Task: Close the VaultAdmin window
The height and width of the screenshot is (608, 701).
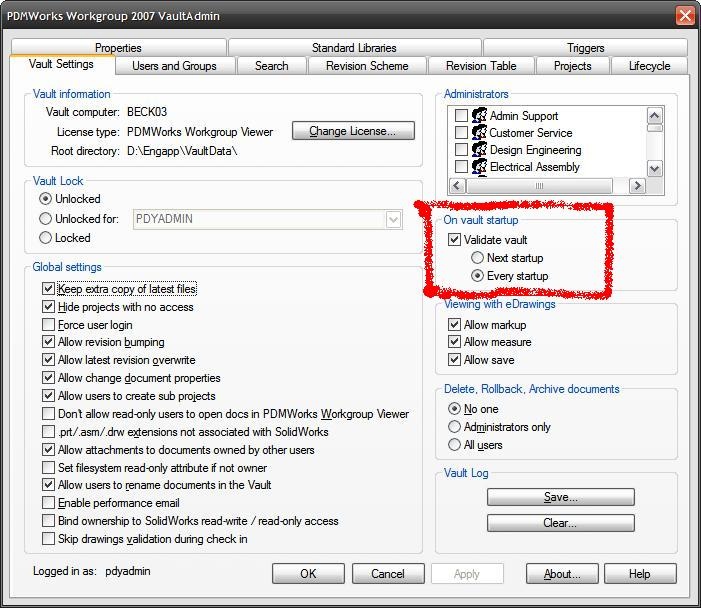Action: (685, 16)
